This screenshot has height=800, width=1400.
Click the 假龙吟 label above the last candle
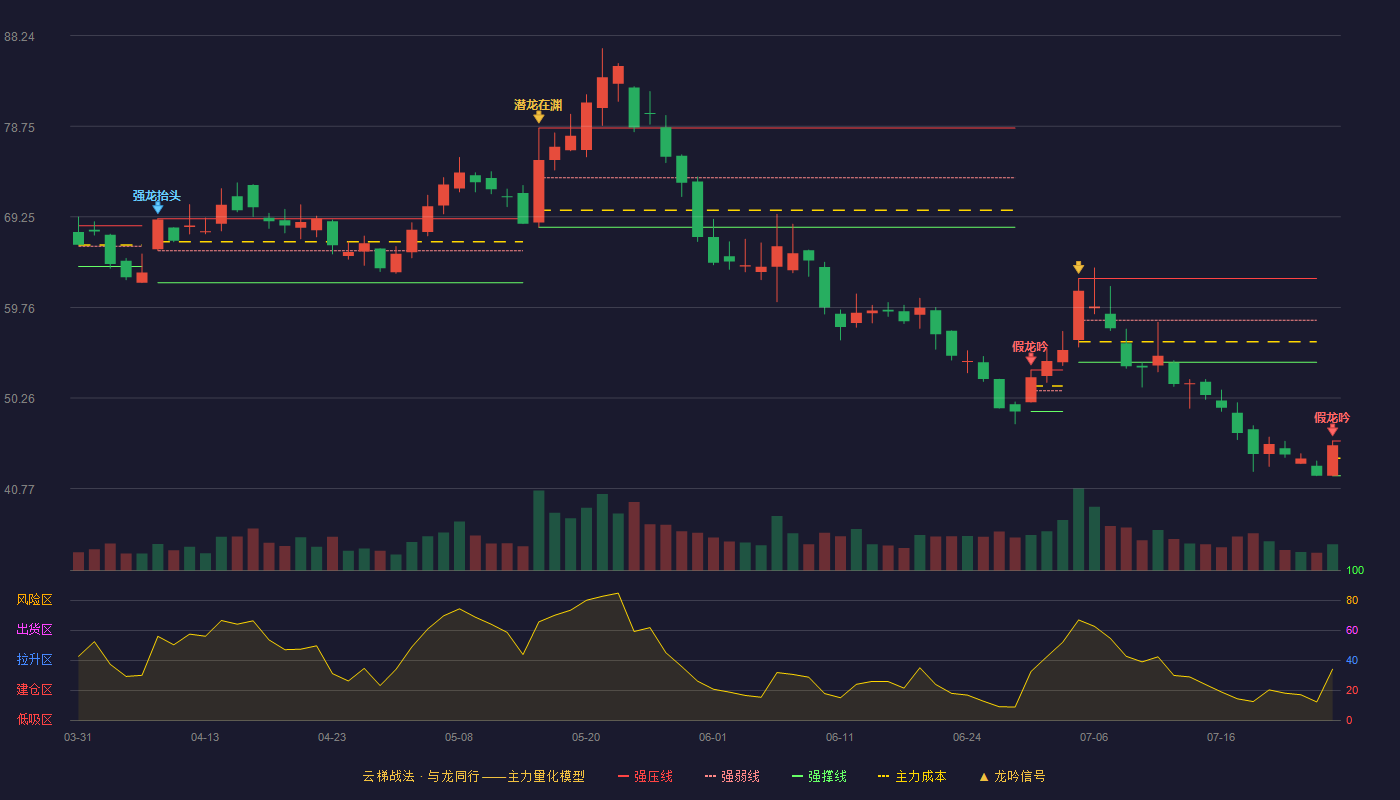[x=1332, y=417]
